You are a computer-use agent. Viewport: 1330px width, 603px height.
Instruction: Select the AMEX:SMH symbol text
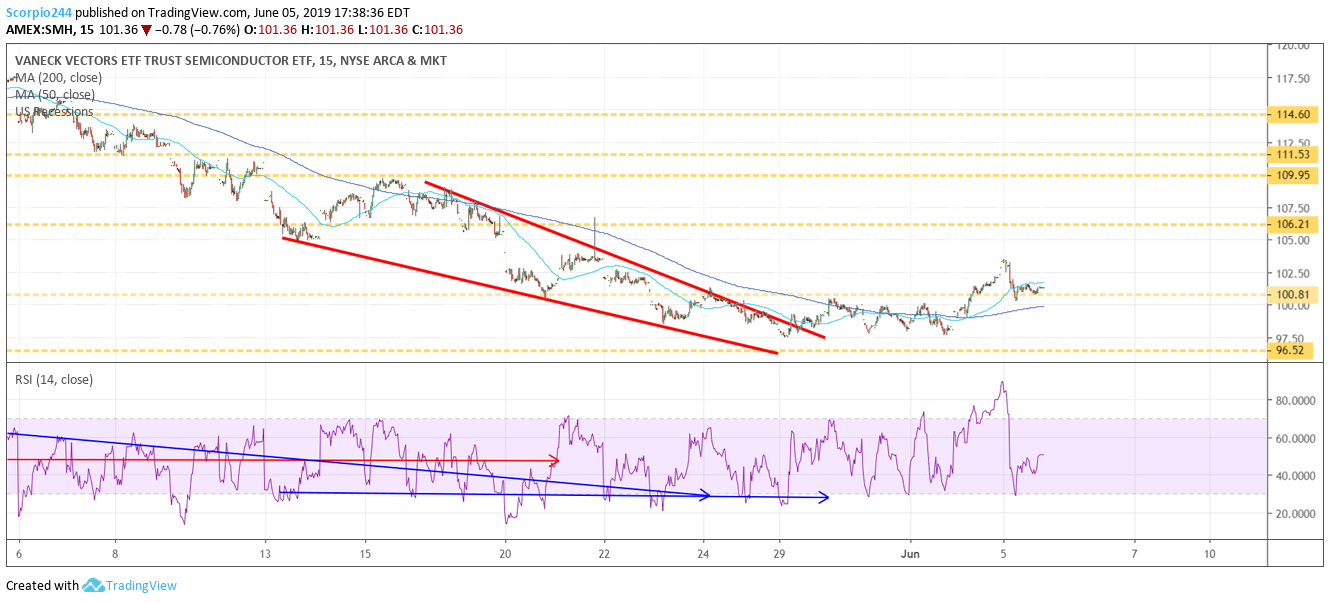pyautogui.click(x=42, y=31)
